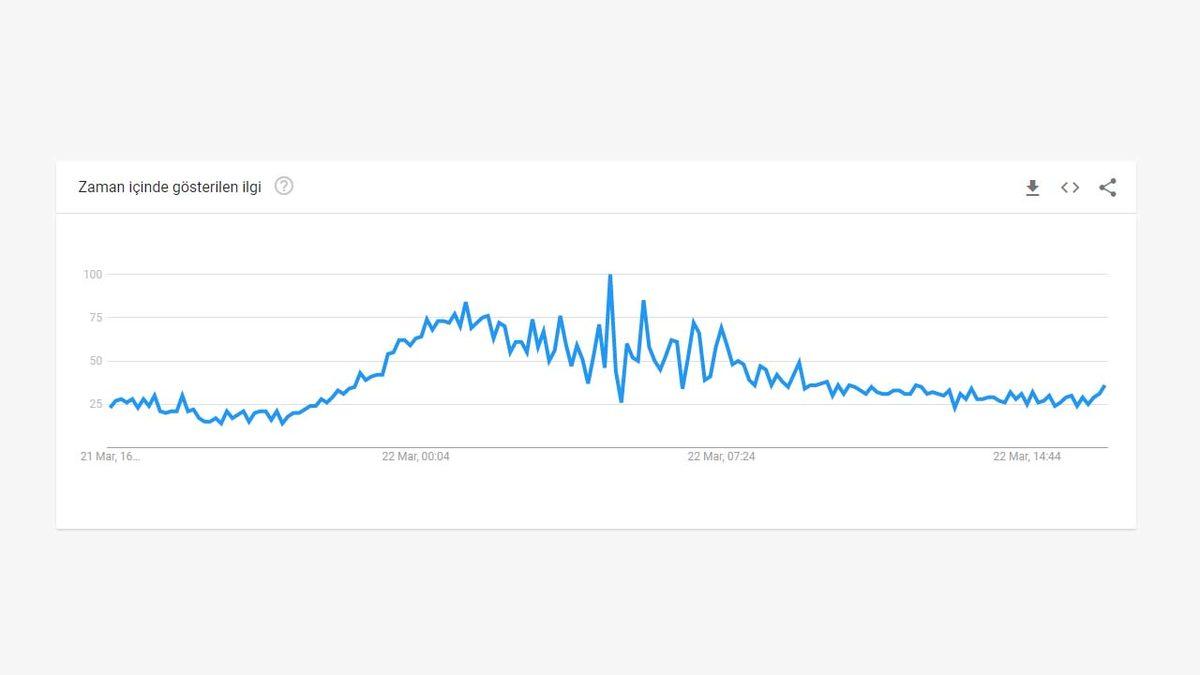Click the 21 Mar, 16... axis label
The height and width of the screenshot is (675, 1200).
click(x=109, y=457)
